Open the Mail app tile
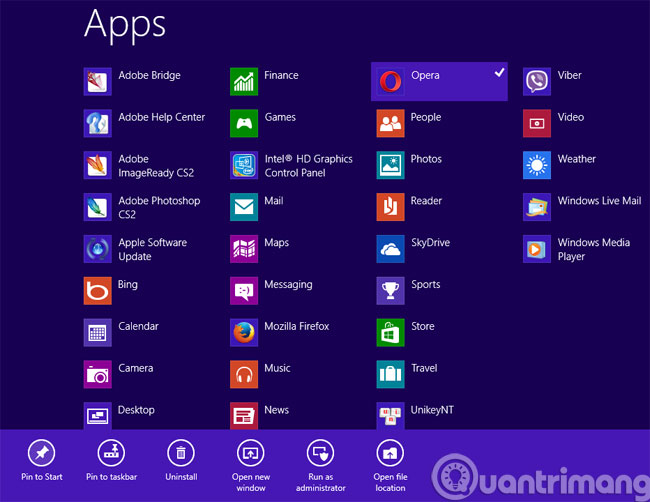 244,207
